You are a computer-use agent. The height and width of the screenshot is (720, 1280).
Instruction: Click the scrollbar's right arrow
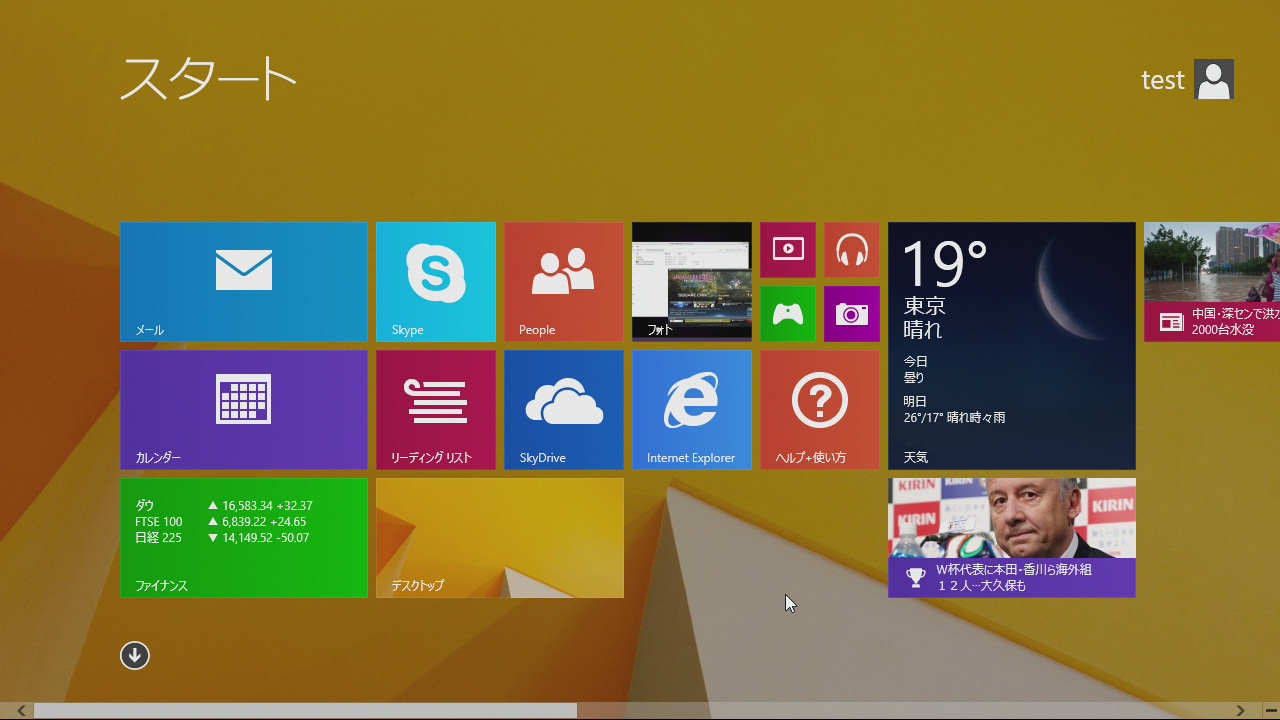[1241, 711]
